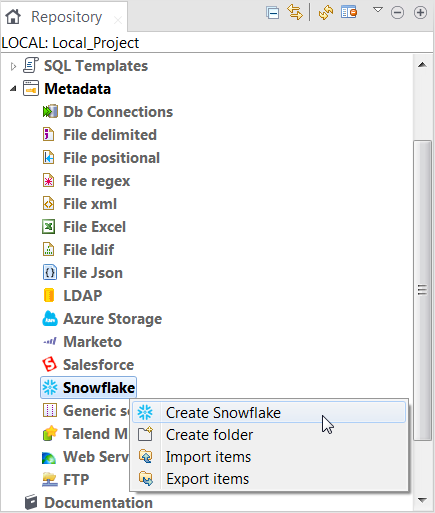Click the File Json braces icon

(x=50, y=272)
